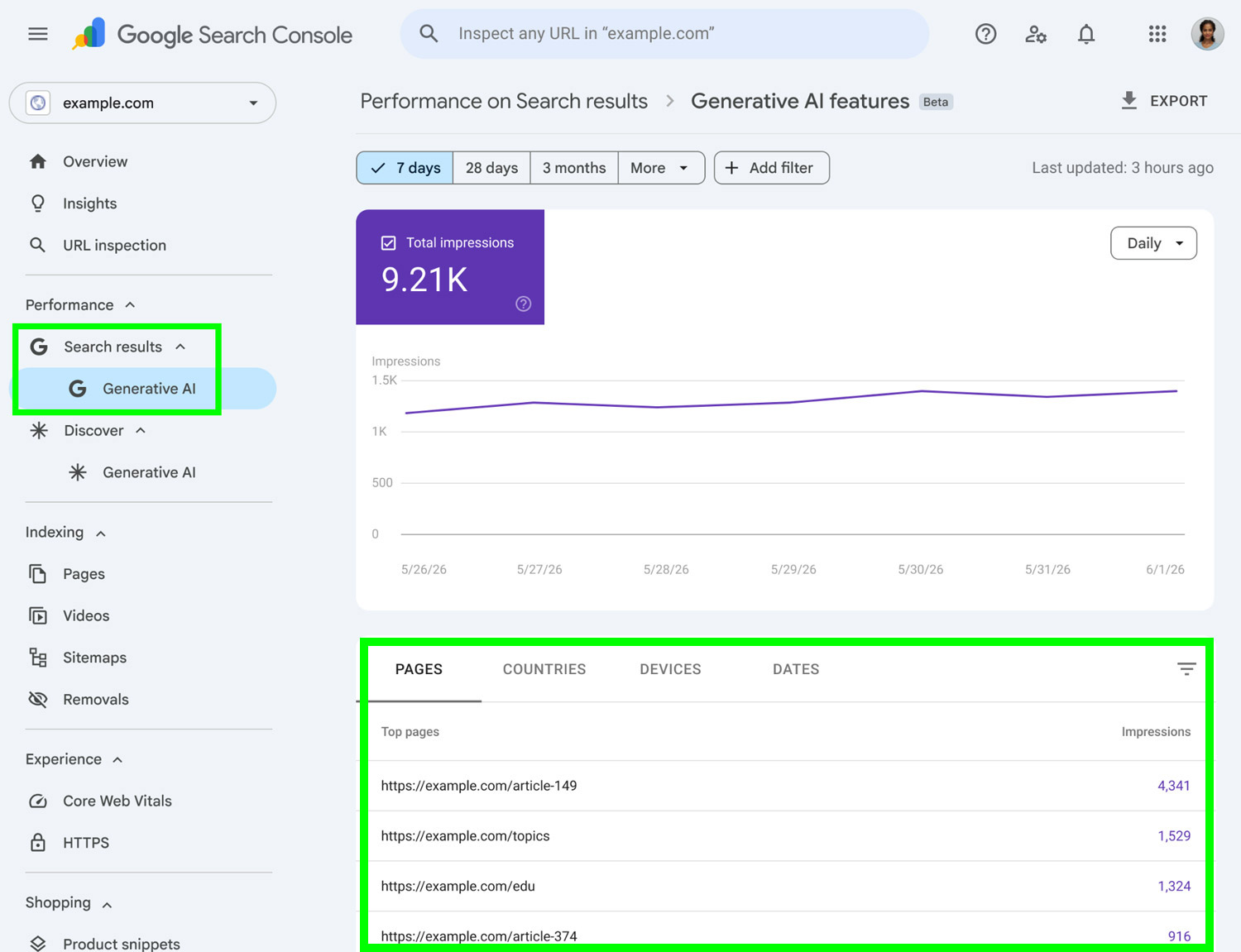Open the More date range dropdown

661,168
